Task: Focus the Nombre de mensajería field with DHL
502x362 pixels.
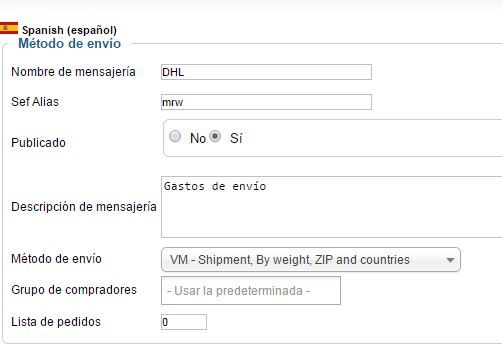Action: click(266, 72)
